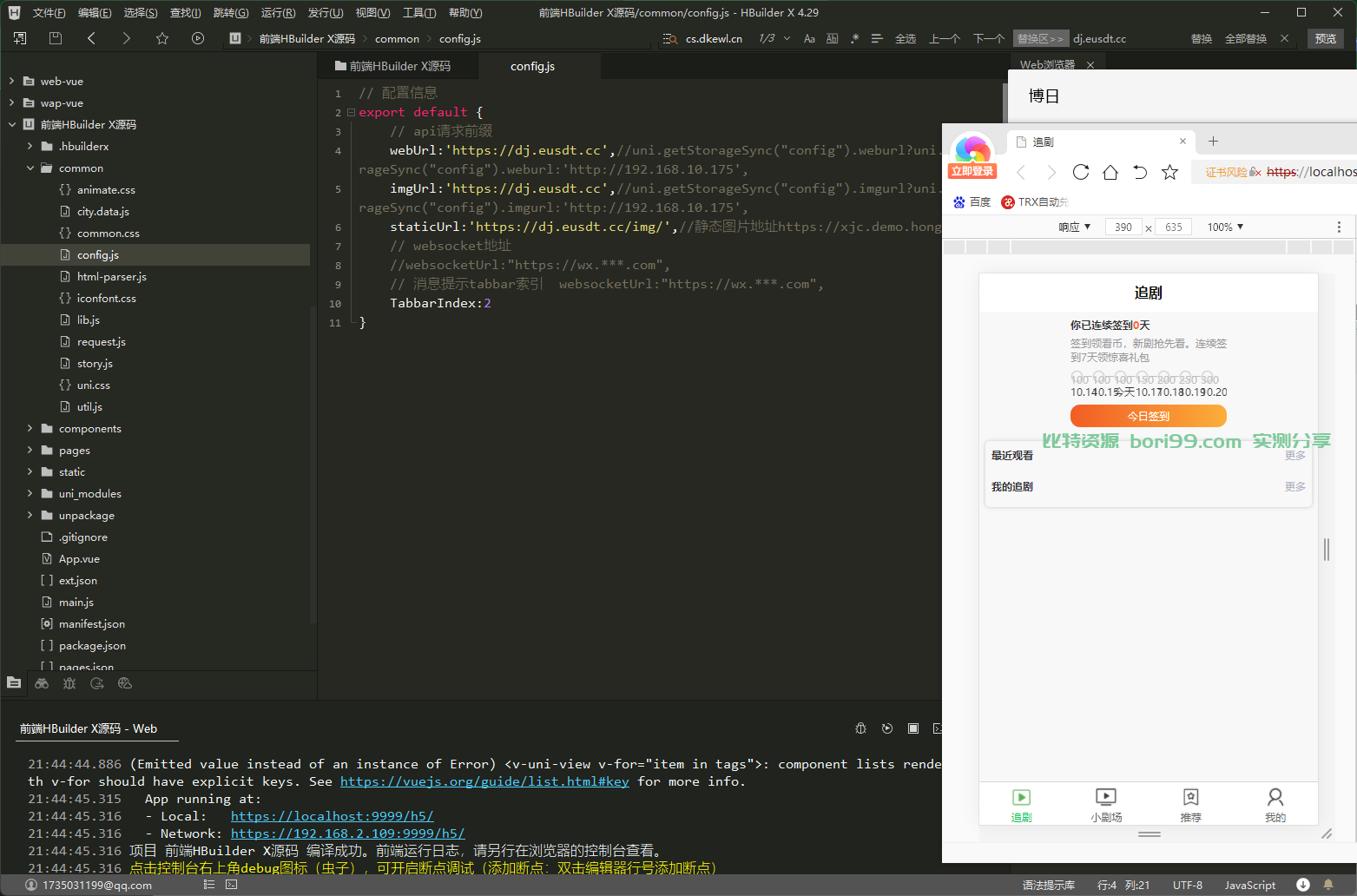Bookmark page with browser star icon
1357x896 pixels.
[x=1170, y=172]
